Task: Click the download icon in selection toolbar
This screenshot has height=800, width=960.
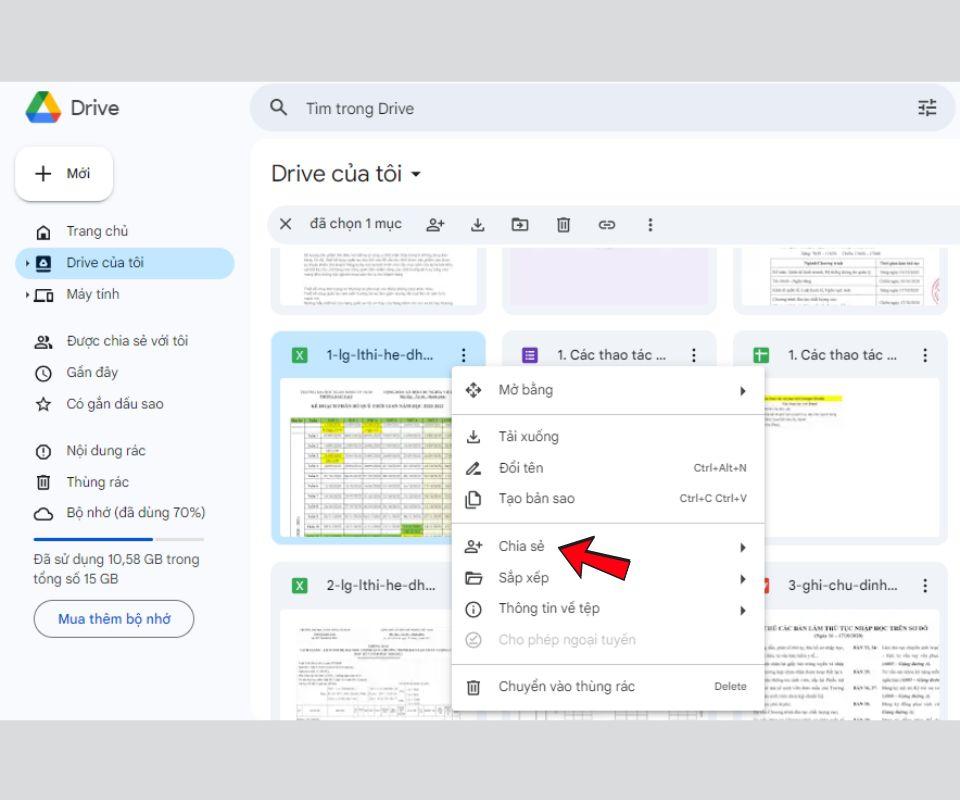Action: (477, 225)
